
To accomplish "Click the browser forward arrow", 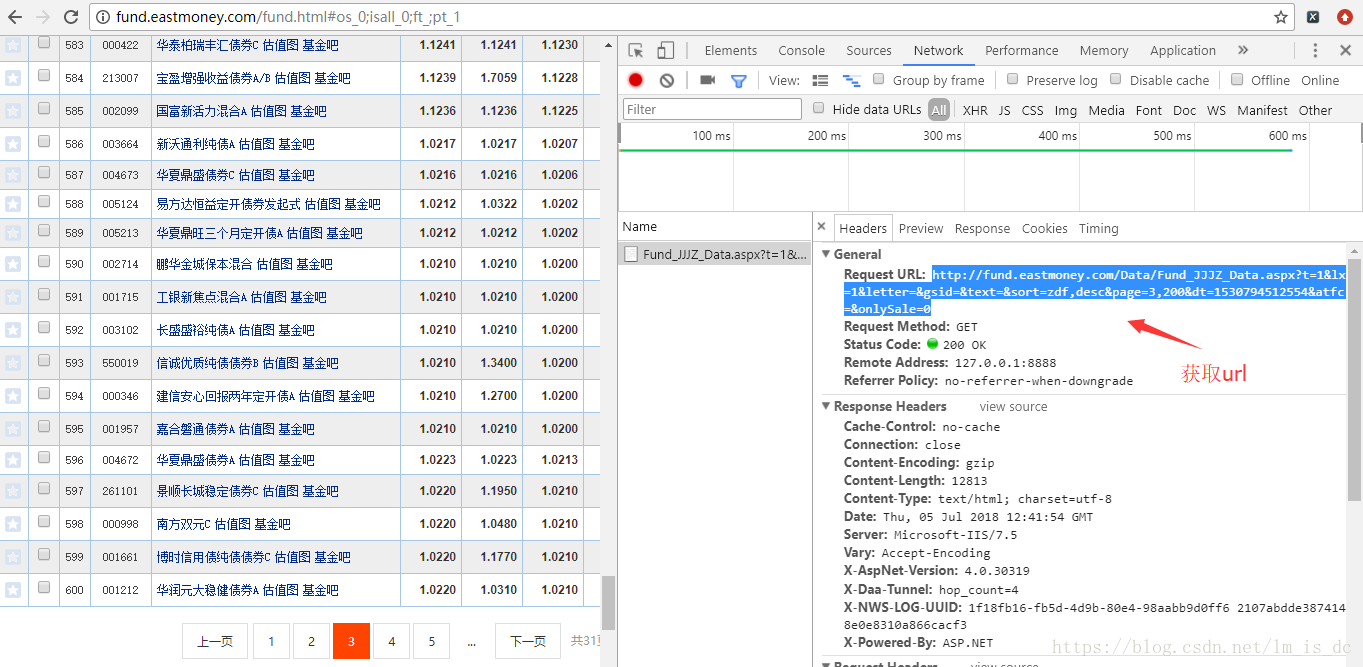I will tap(43, 17).
